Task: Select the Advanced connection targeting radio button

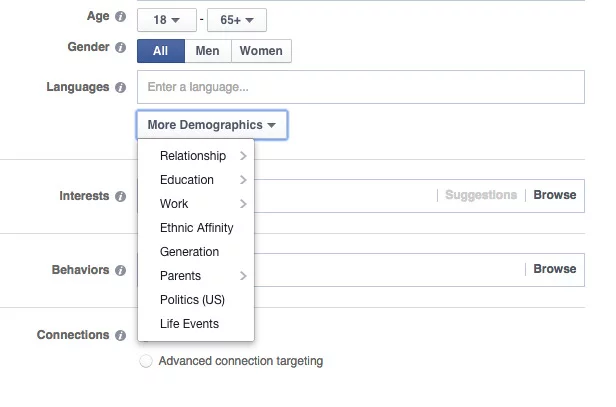Action: click(146, 361)
